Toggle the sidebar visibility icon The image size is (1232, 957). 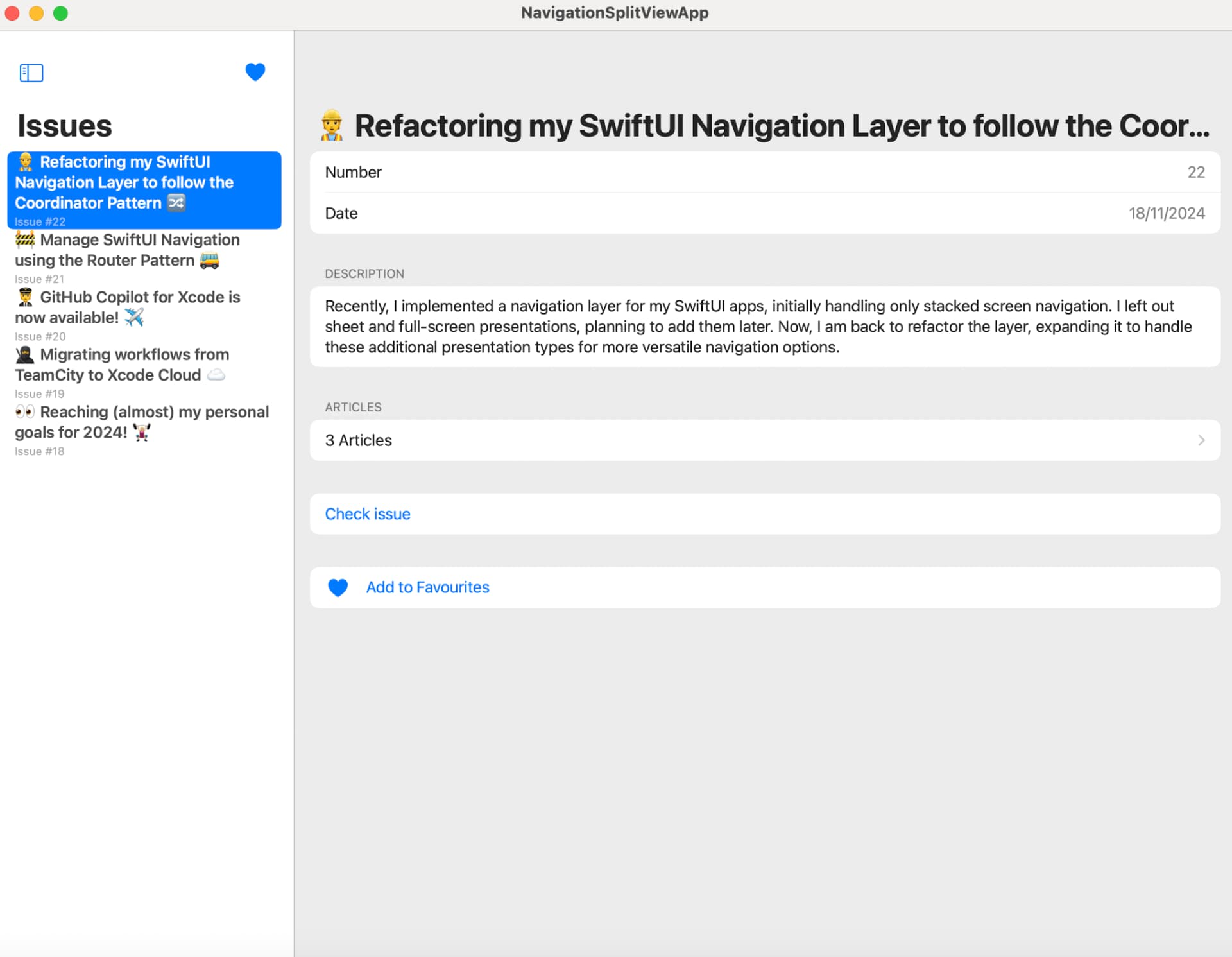pos(31,73)
